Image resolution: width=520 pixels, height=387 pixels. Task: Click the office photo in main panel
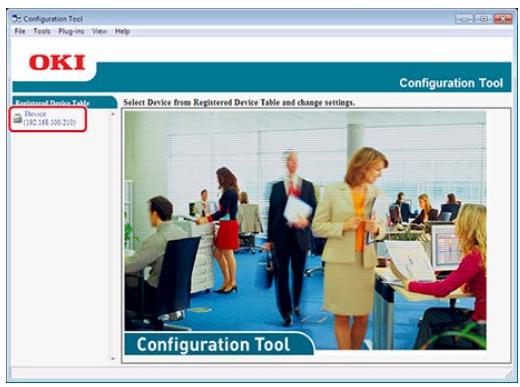coord(305,230)
